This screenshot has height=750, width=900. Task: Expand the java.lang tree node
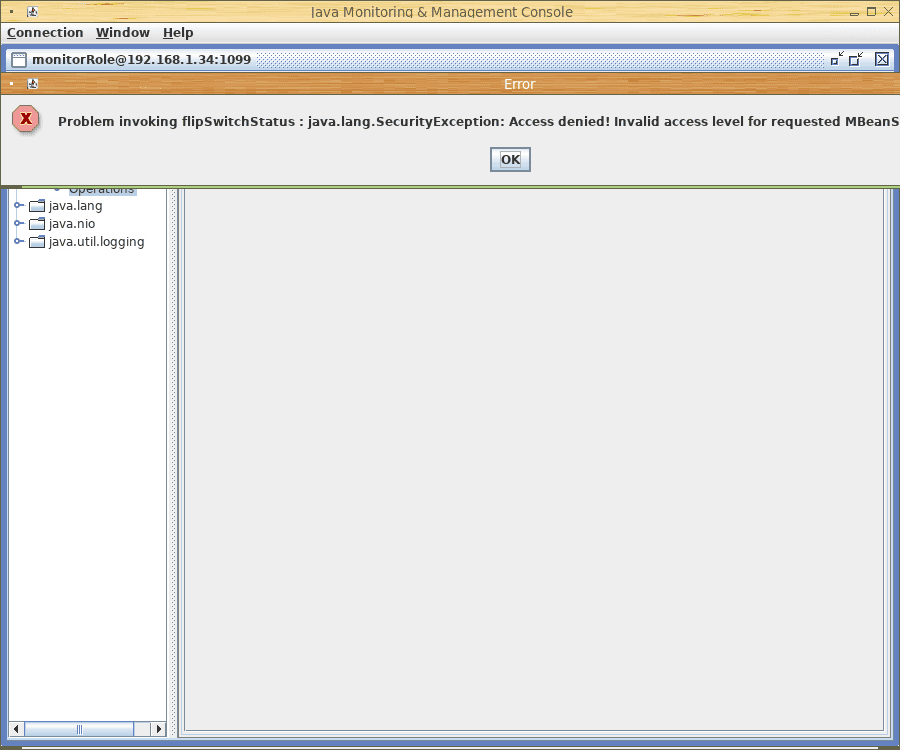pyautogui.click(x=18, y=205)
